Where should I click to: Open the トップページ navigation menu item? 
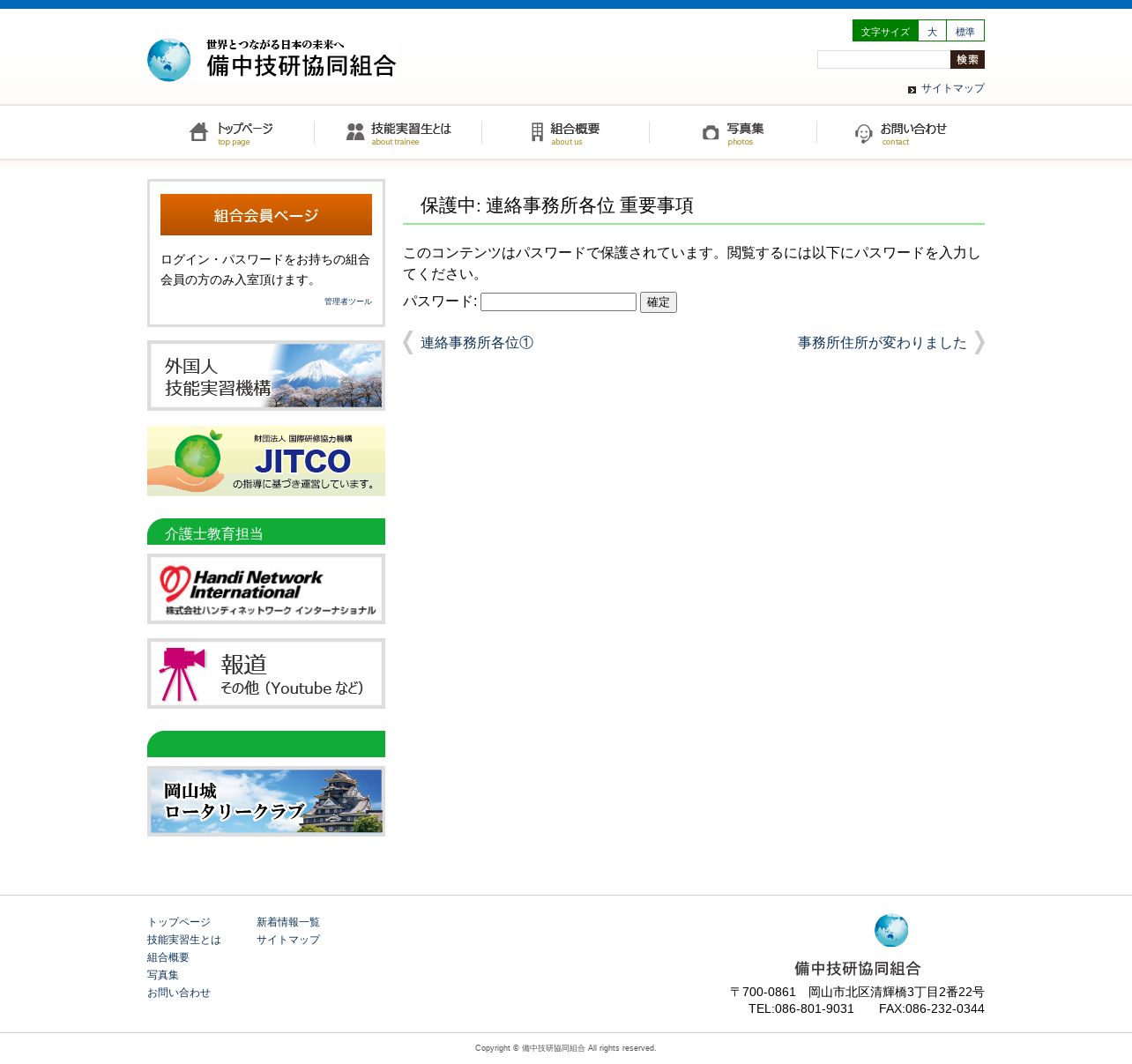(x=231, y=132)
